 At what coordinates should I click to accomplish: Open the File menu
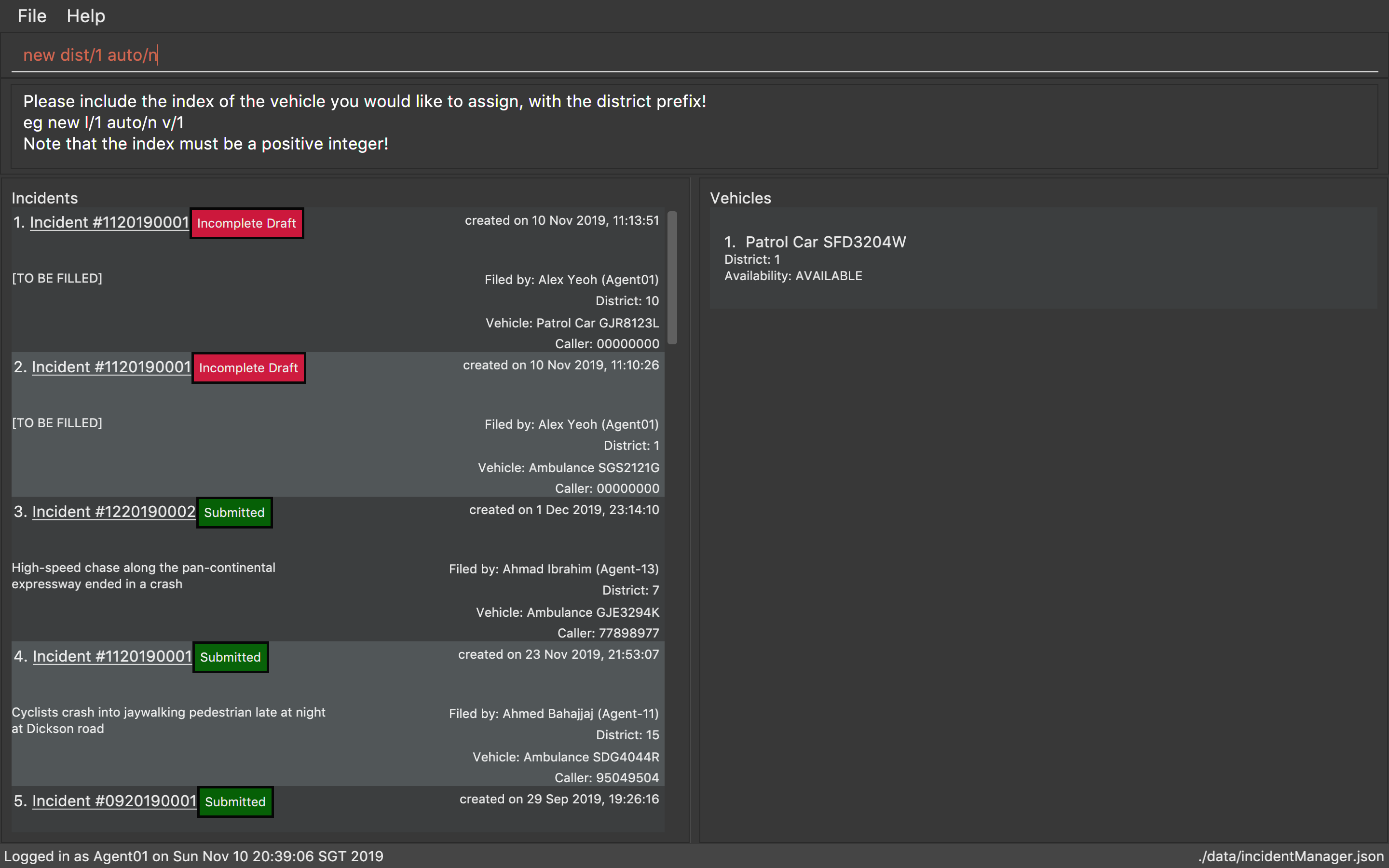coord(31,16)
